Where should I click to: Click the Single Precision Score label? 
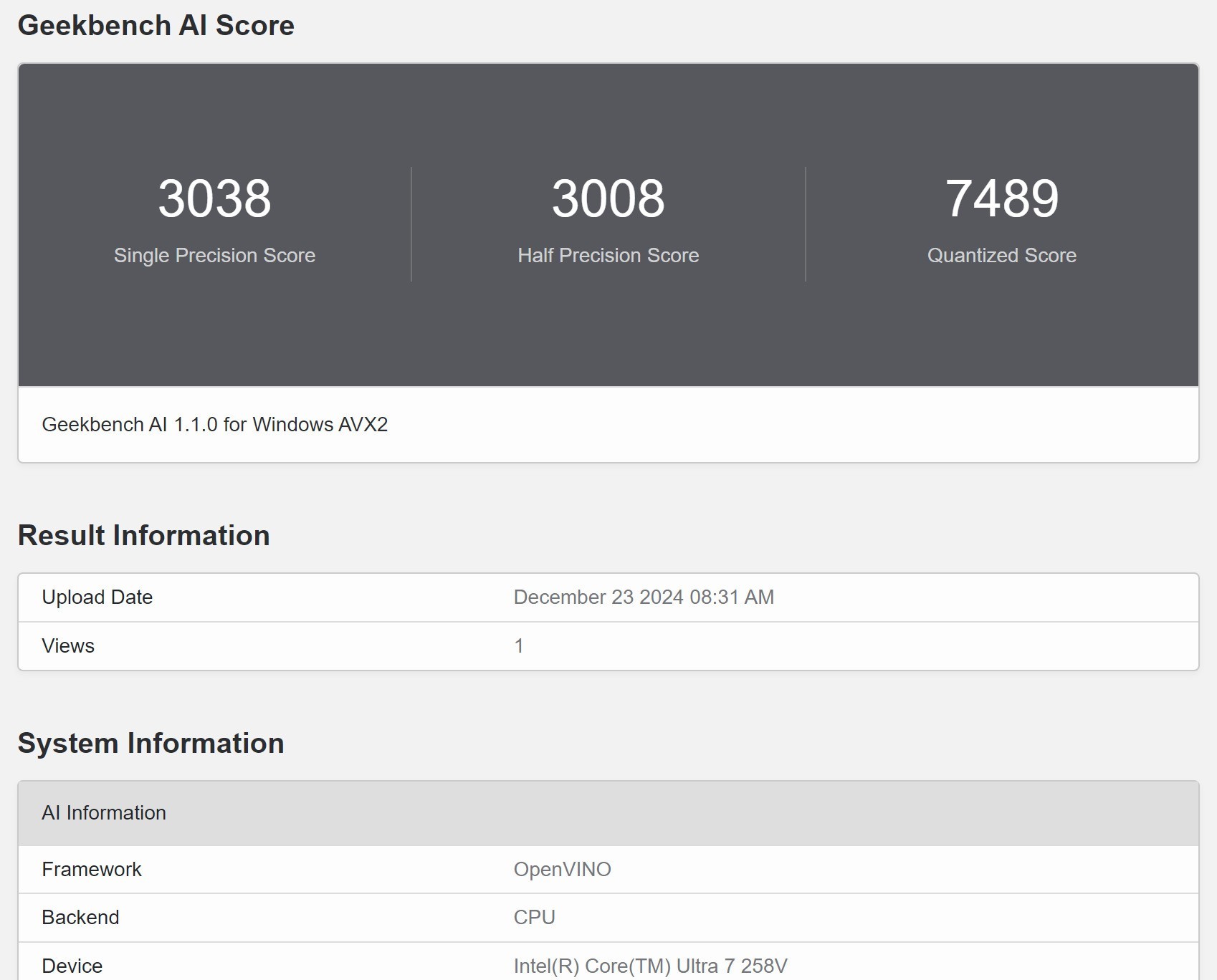click(x=214, y=255)
